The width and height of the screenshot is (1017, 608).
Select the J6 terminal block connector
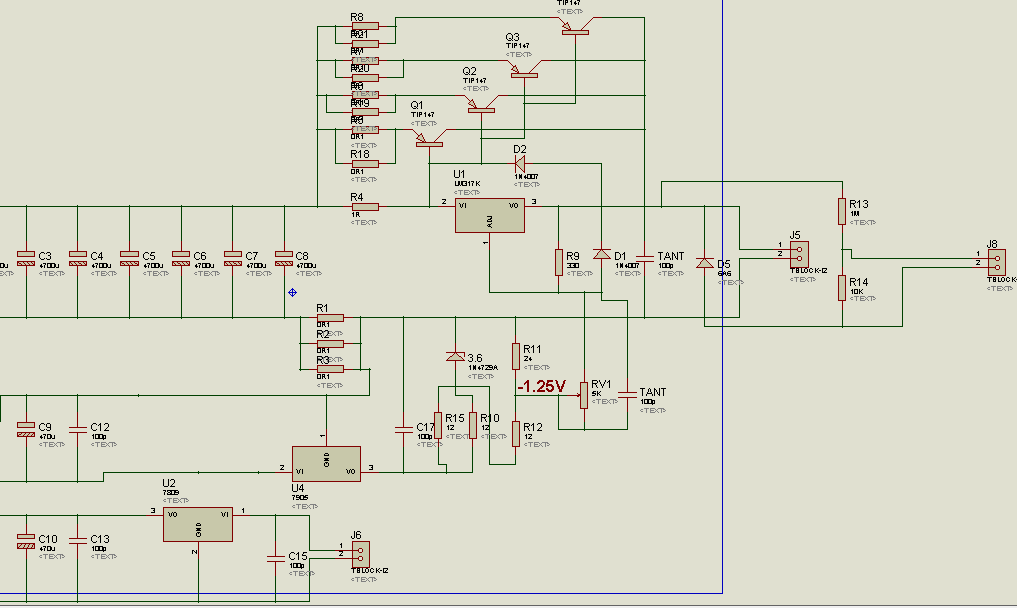click(361, 555)
